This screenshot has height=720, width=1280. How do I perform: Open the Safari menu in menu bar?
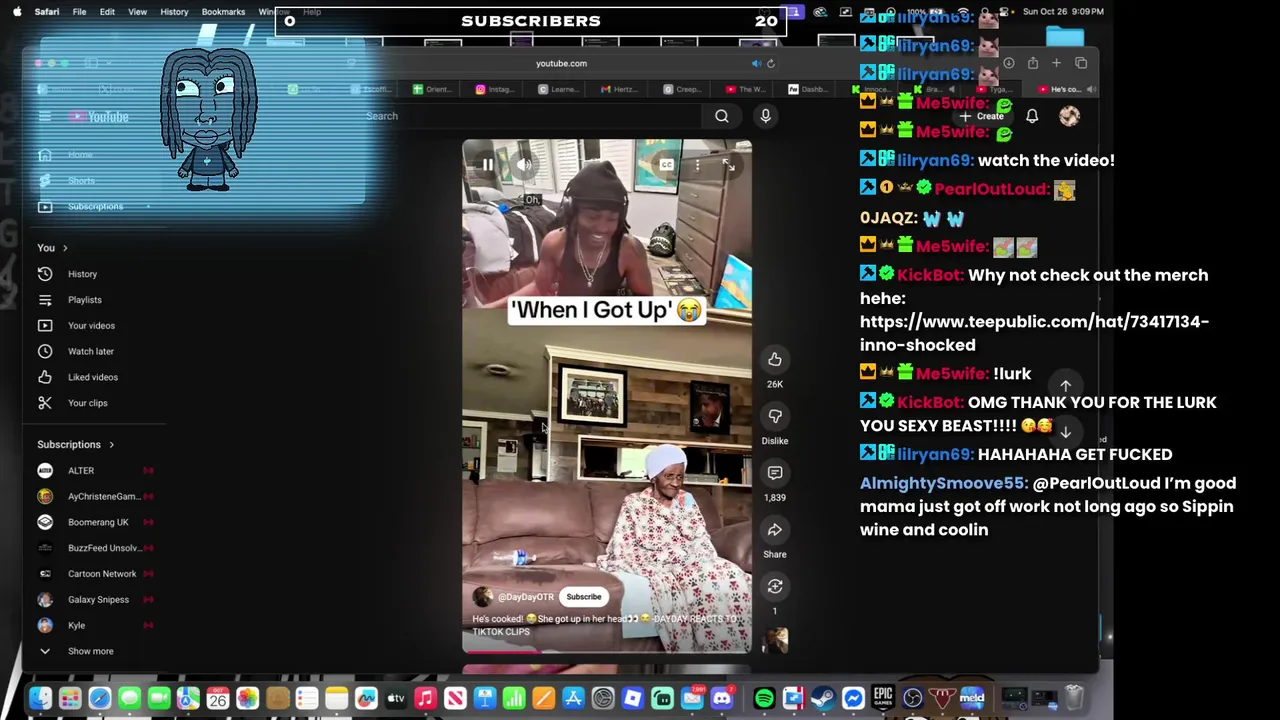pos(46,12)
